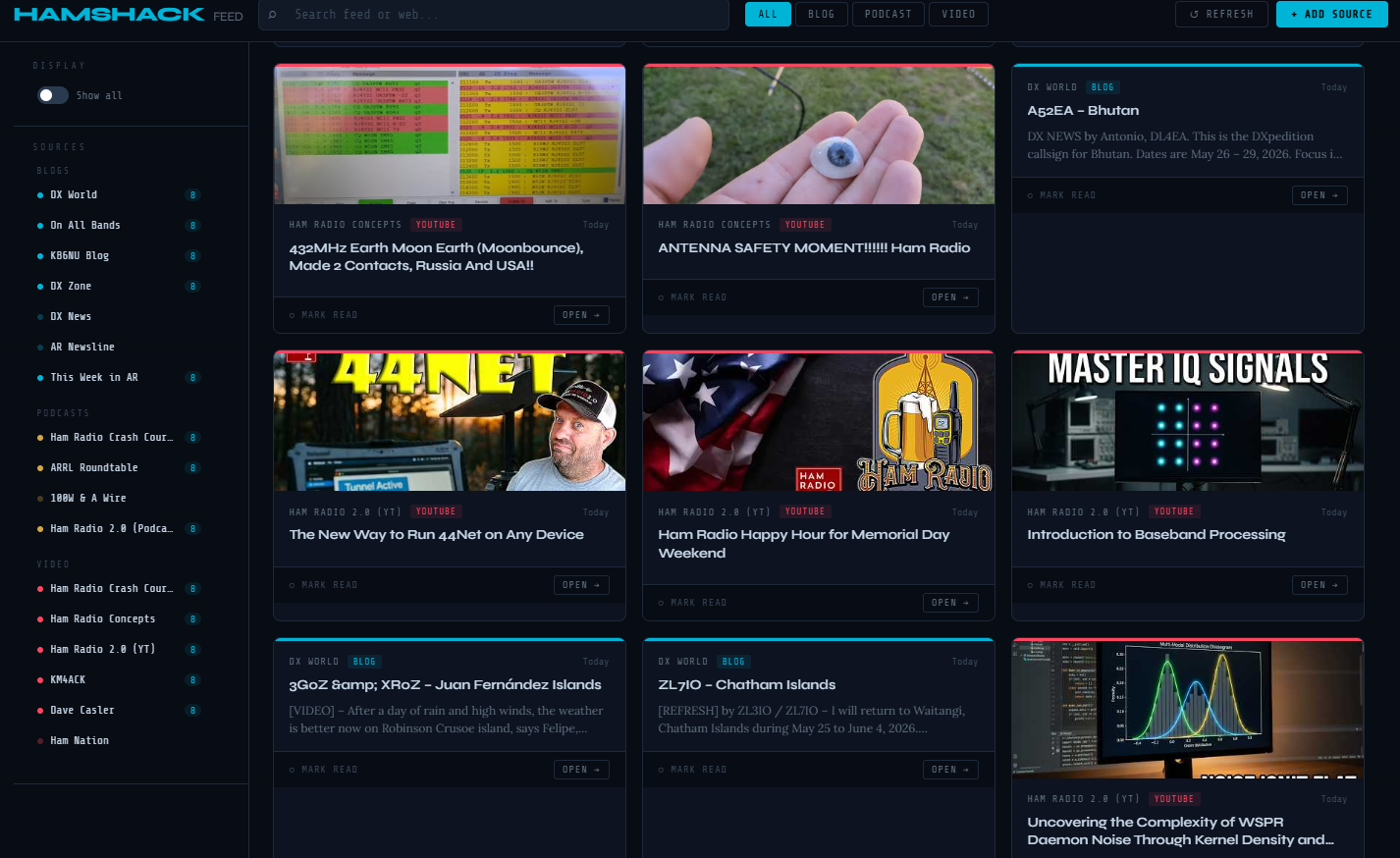Click the REFRESH button

(x=1221, y=15)
